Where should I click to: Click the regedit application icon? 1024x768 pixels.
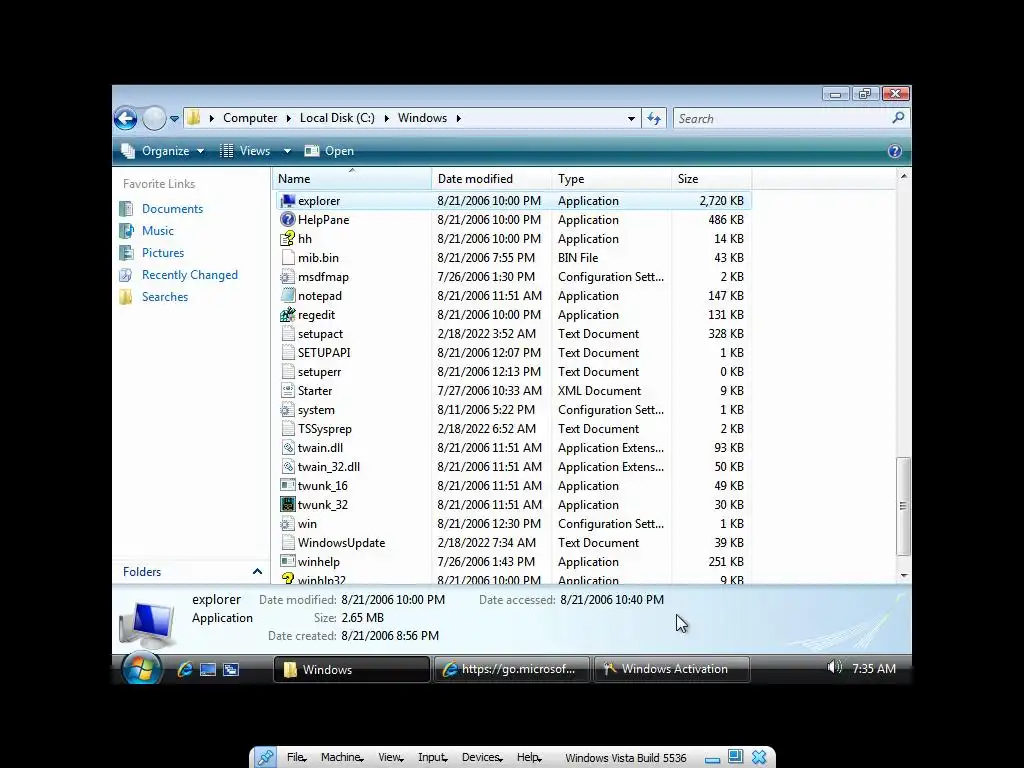point(287,314)
